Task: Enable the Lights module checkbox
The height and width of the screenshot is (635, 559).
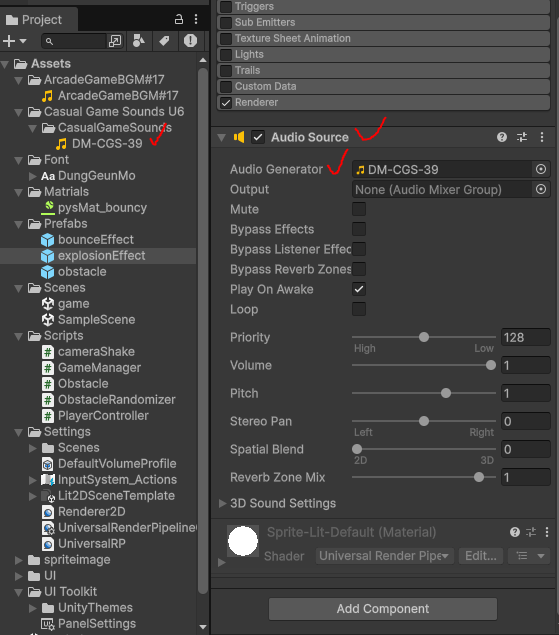Action: click(226, 54)
